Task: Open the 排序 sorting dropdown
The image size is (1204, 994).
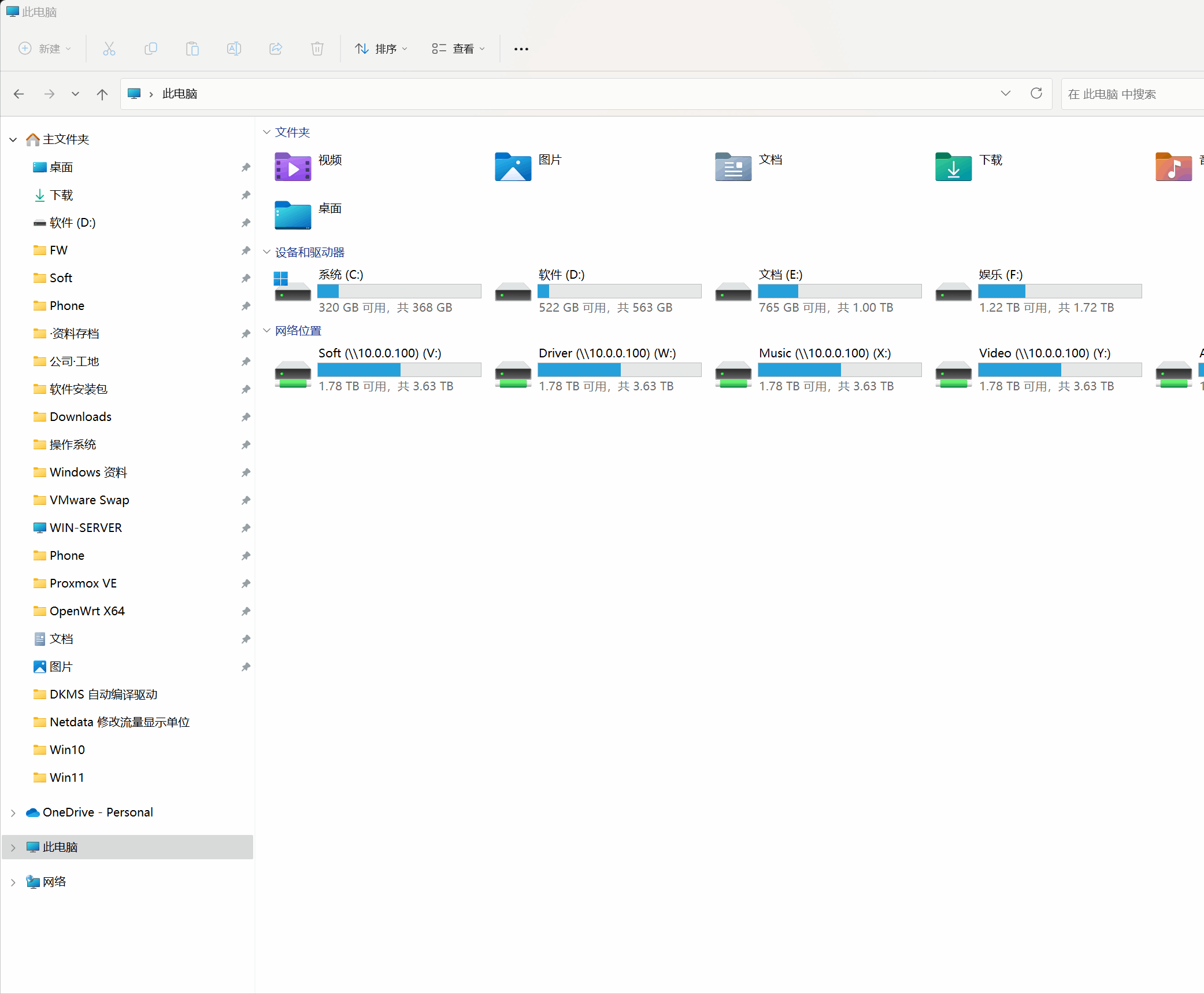Action: (381, 49)
